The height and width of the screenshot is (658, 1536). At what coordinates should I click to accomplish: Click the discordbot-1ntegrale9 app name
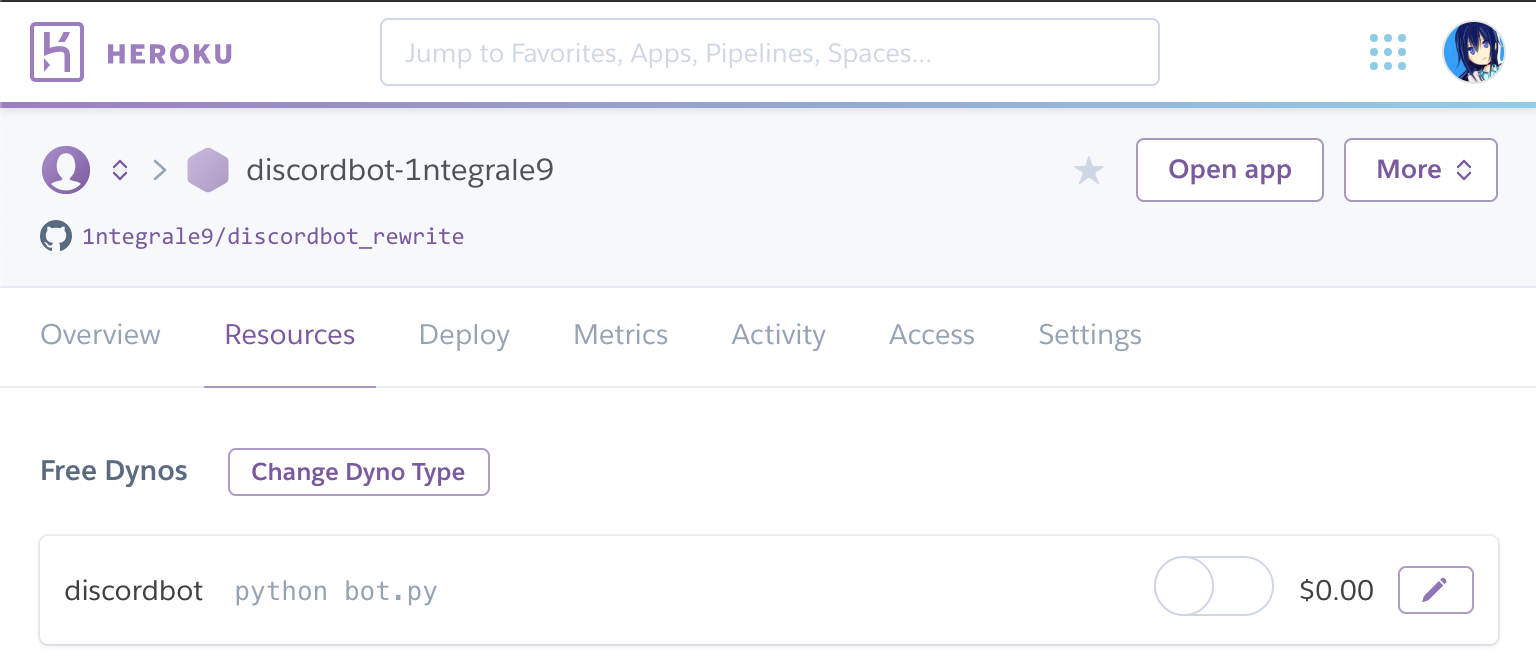400,170
